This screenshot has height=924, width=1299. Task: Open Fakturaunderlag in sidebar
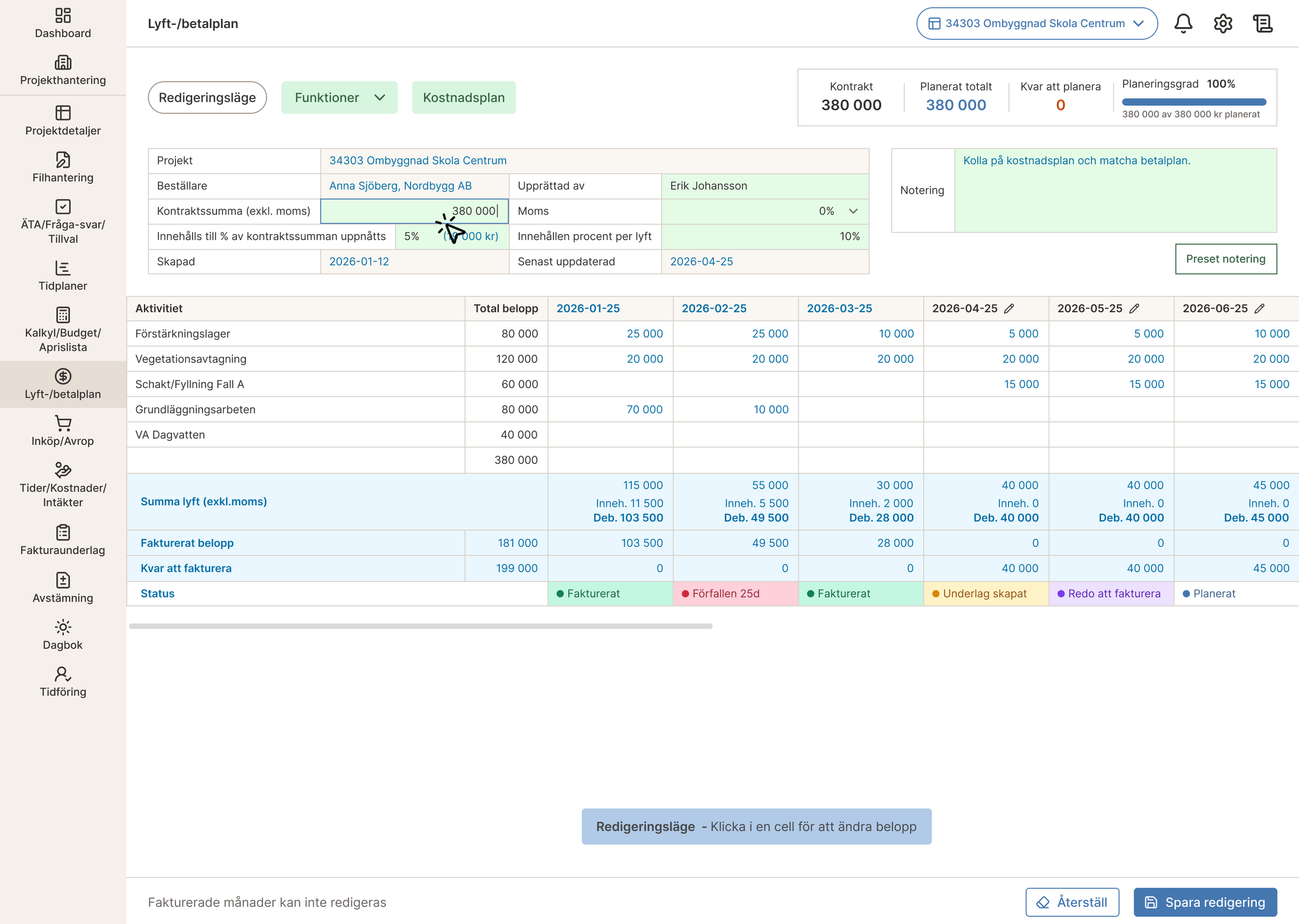tap(62, 540)
